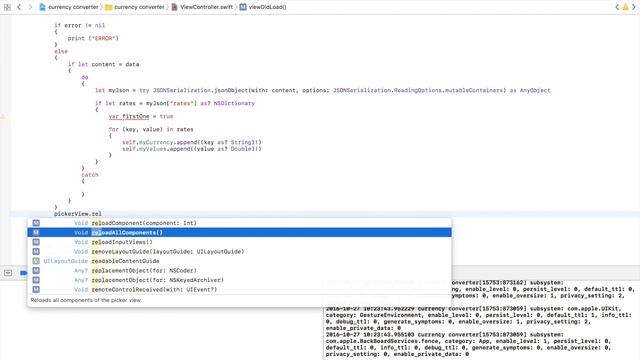Screen dimensions: 640x360
Task: Click the self.myCurrency.append line
Action: point(192,142)
